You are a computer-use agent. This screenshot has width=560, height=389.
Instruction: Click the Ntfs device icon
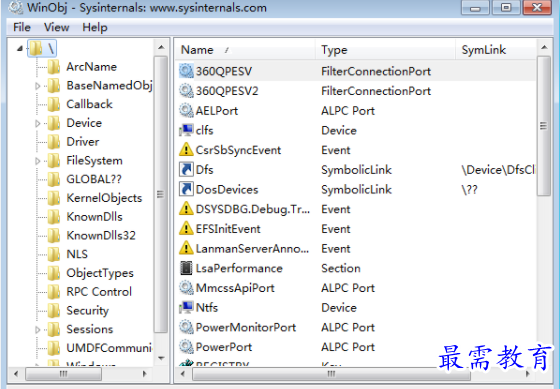coord(186,307)
